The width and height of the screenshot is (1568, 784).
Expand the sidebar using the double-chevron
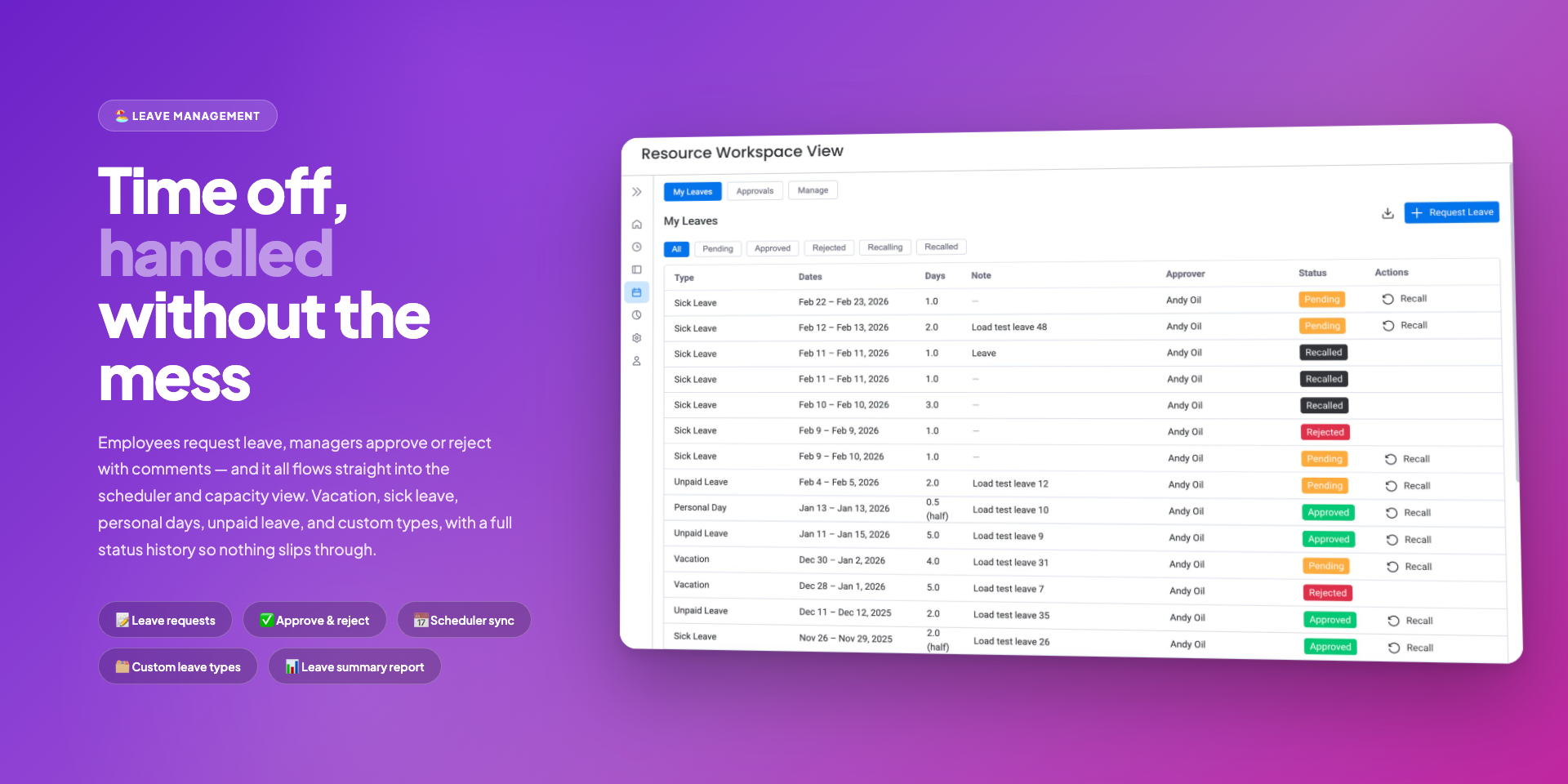click(636, 191)
